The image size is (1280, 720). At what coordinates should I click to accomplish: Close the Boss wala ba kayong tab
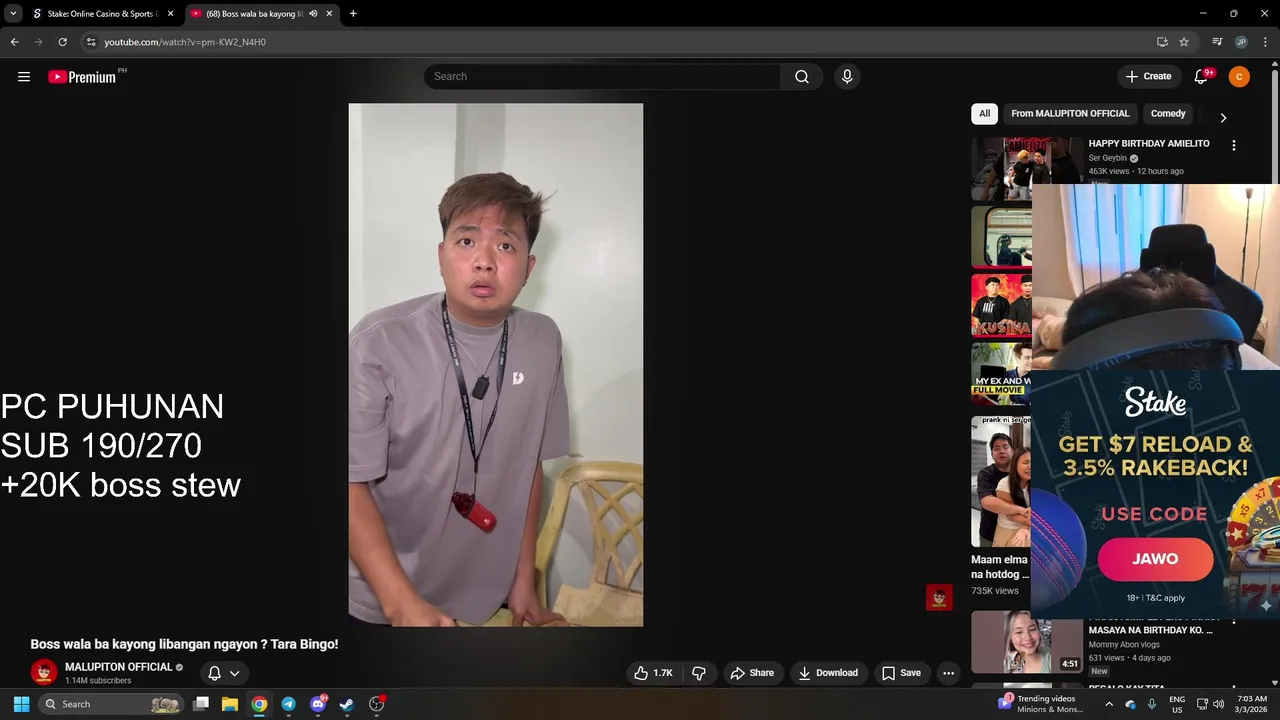(329, 14)
